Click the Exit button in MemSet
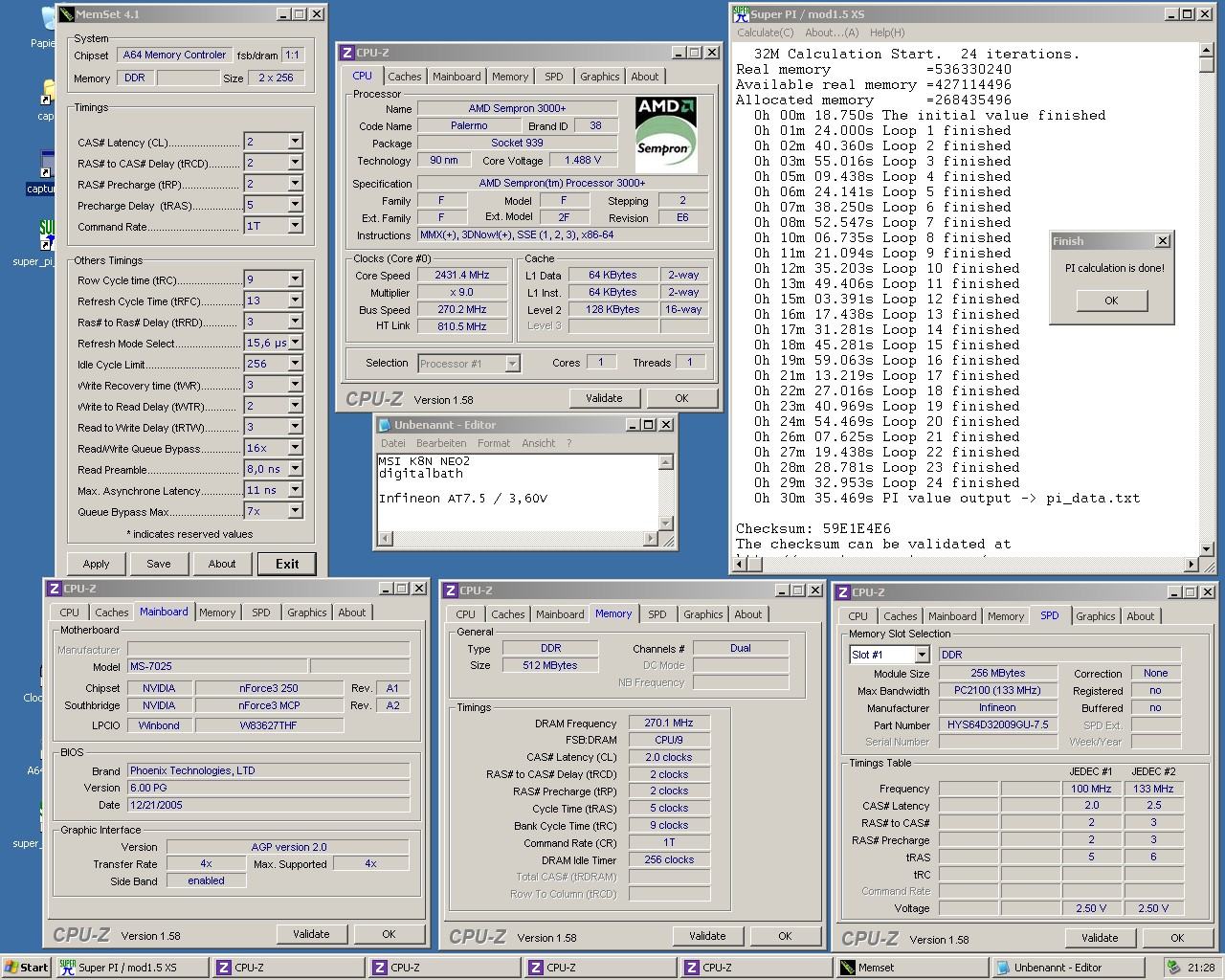Viewport: 1225px width, 980px height. point(287,564)
